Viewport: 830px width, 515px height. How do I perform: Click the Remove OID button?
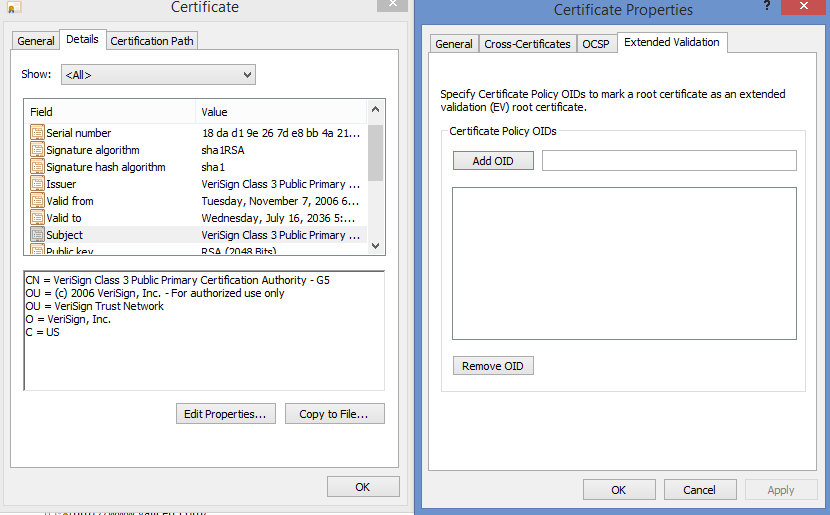pyautogui.click(x=493, y=366)
